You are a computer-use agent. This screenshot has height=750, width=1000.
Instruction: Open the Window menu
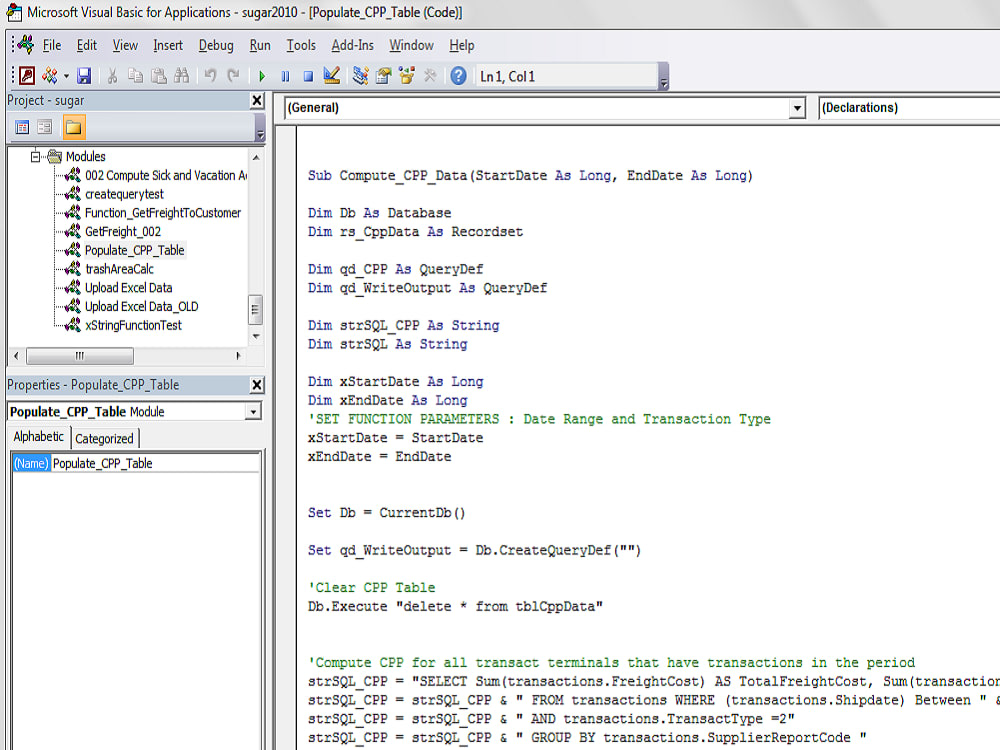coord(411,45)
